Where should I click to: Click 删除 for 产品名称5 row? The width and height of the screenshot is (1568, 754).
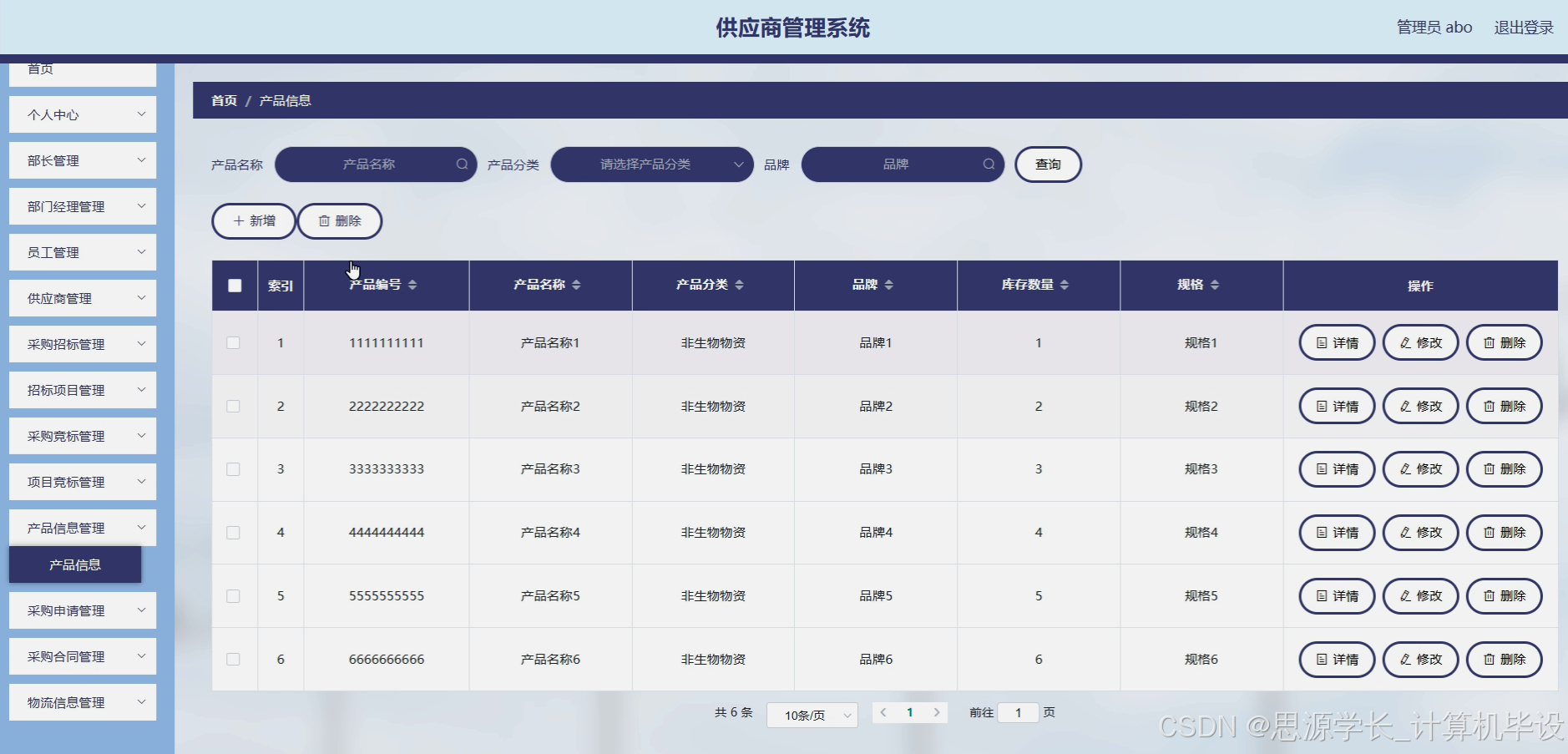[x=1504, y=596]
